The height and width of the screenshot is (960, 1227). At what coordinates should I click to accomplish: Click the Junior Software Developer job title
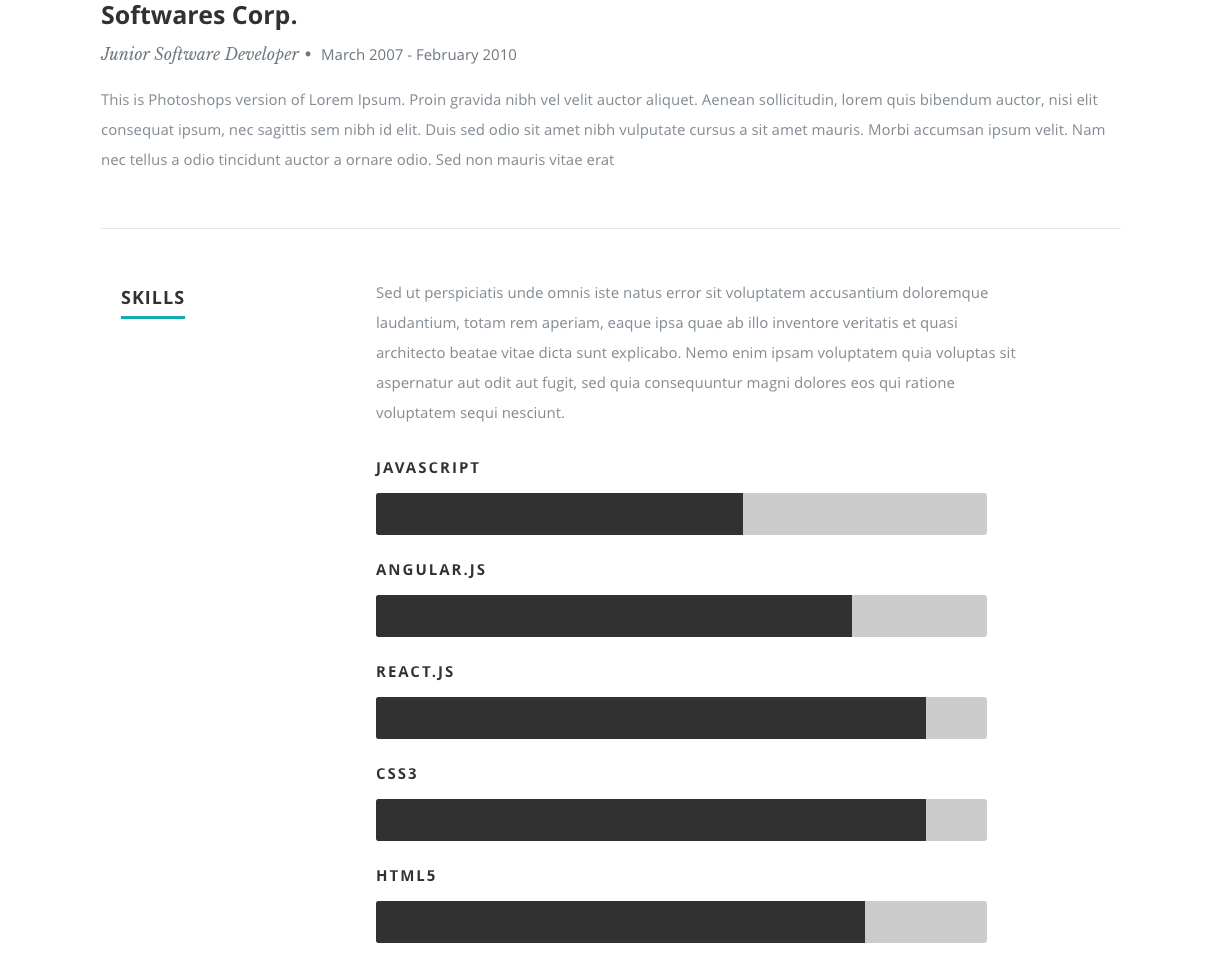click(200, 54)
